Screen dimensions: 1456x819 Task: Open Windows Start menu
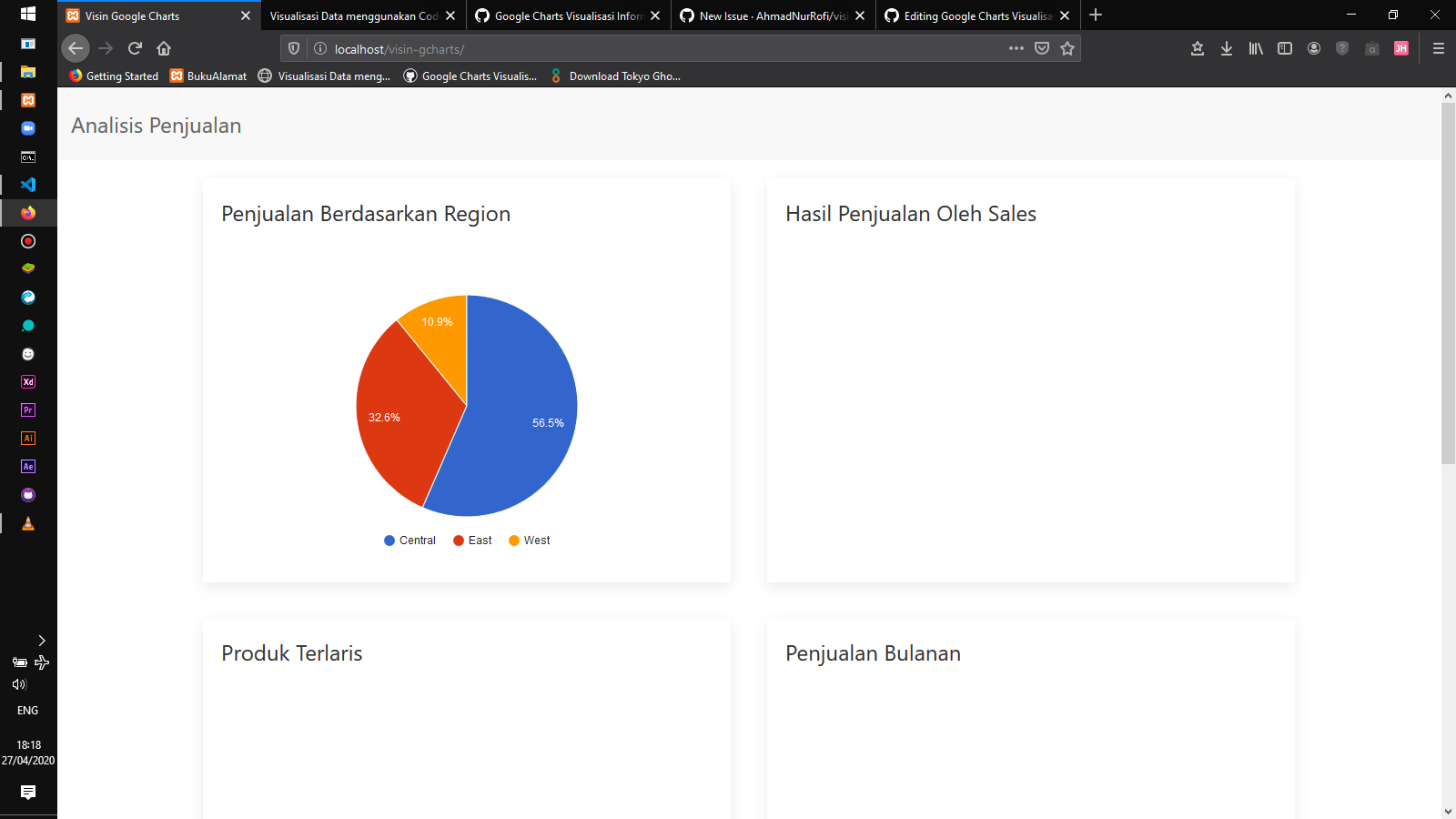(28, 14)
